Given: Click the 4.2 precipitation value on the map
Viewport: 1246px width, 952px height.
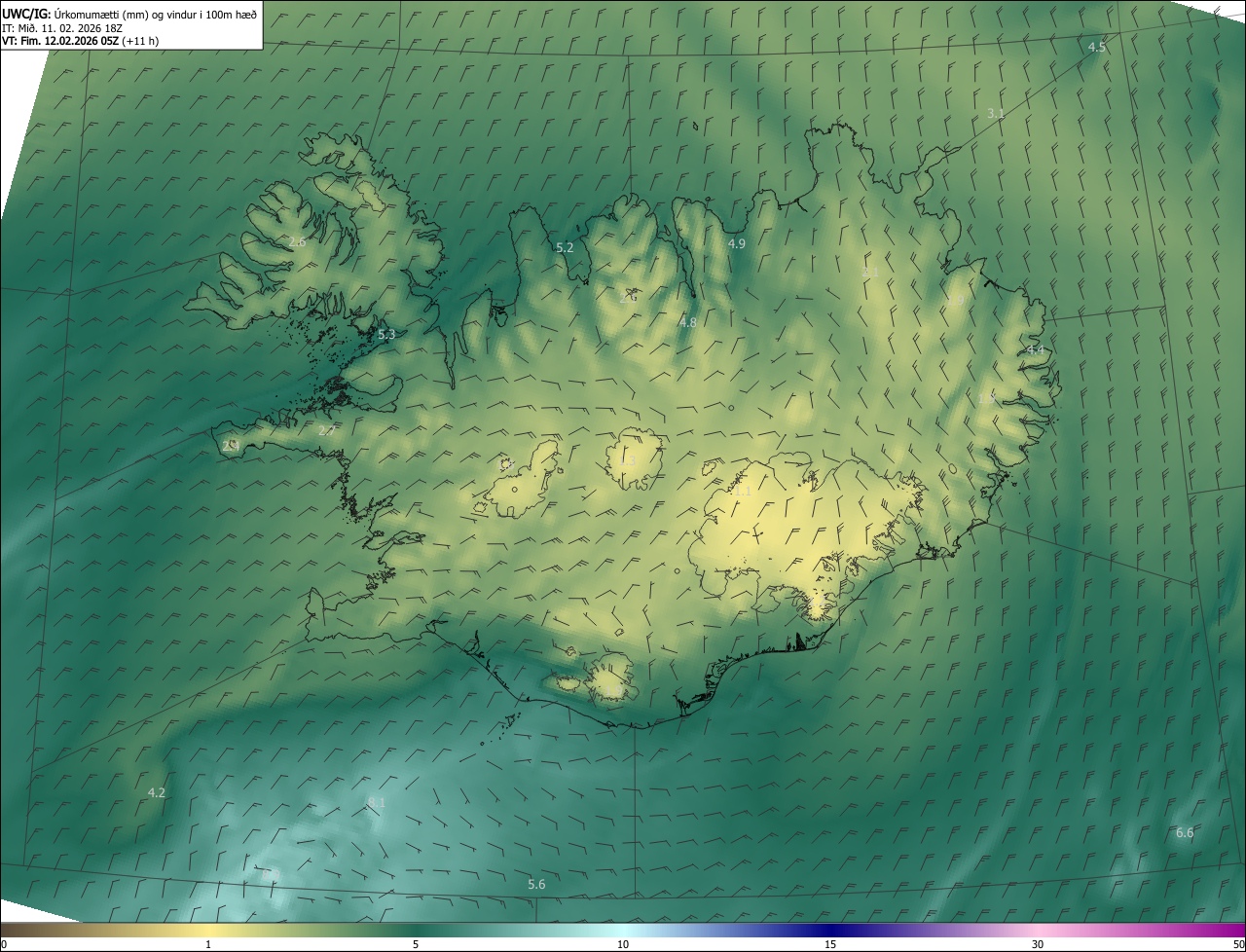Looking at the screenshot, I should 157,793.
